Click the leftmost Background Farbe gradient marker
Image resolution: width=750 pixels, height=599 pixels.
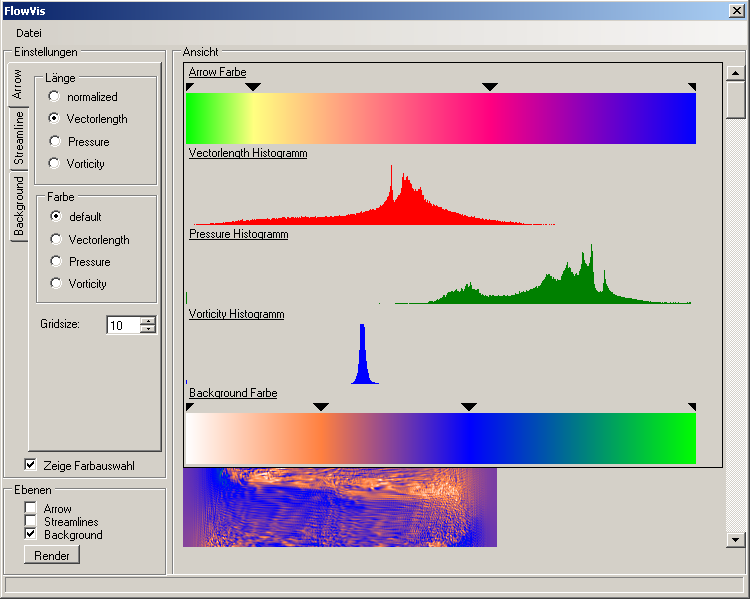click(189, 407)
